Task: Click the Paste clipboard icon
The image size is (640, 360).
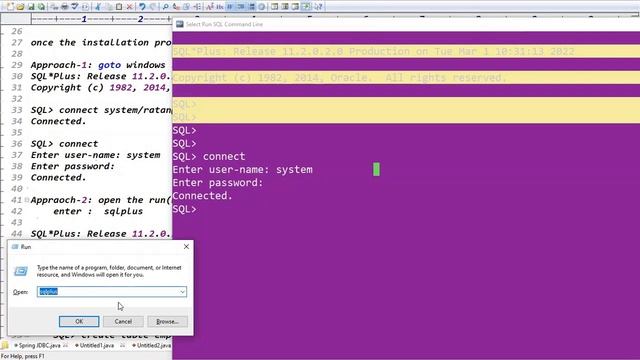Action: (119, 7)
